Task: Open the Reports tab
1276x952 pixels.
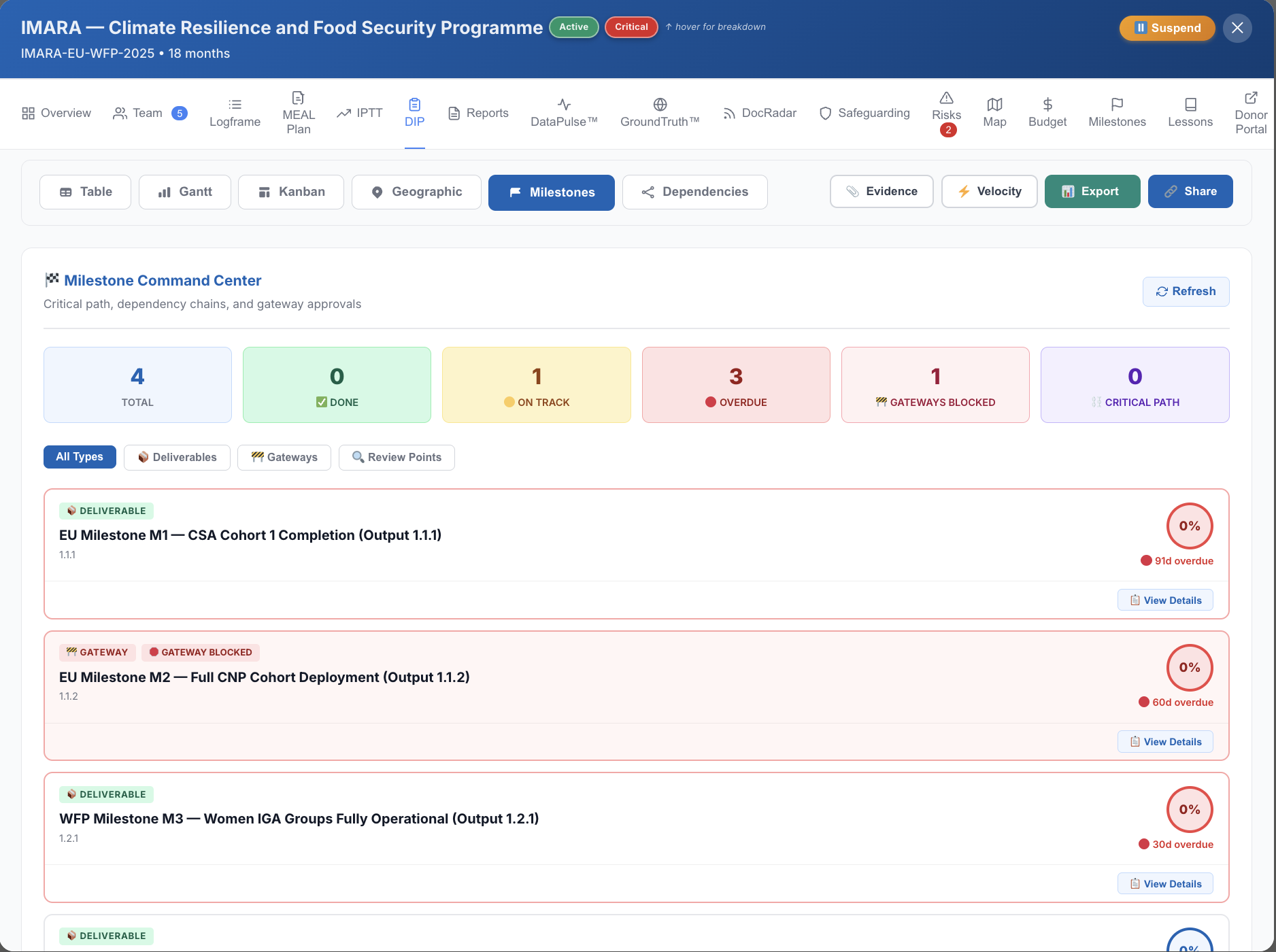Action: coord(478,113)
